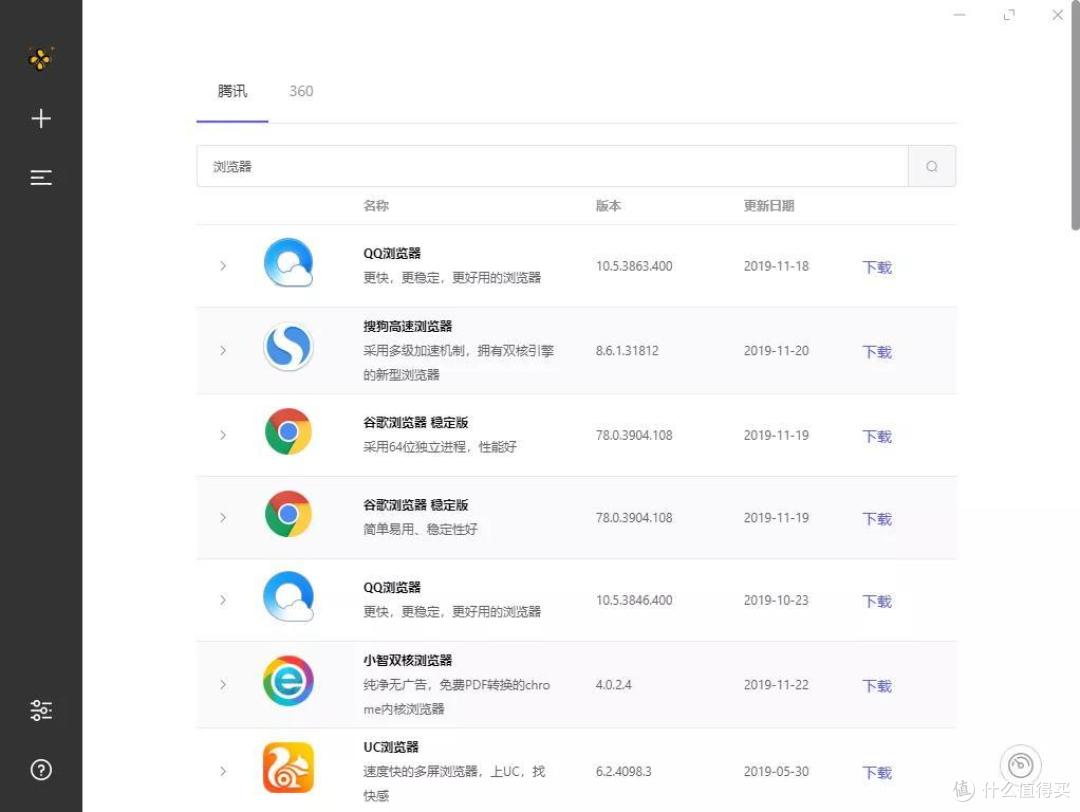This screenshot has height=812, width=1080.
Task: Download QQ浏览器 version 10.5.3863.400
Action: pos(877,267)
